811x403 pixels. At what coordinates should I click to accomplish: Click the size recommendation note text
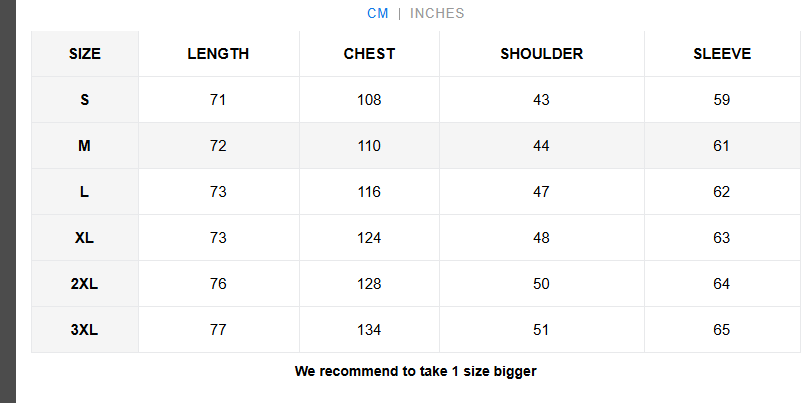point(415,371)
